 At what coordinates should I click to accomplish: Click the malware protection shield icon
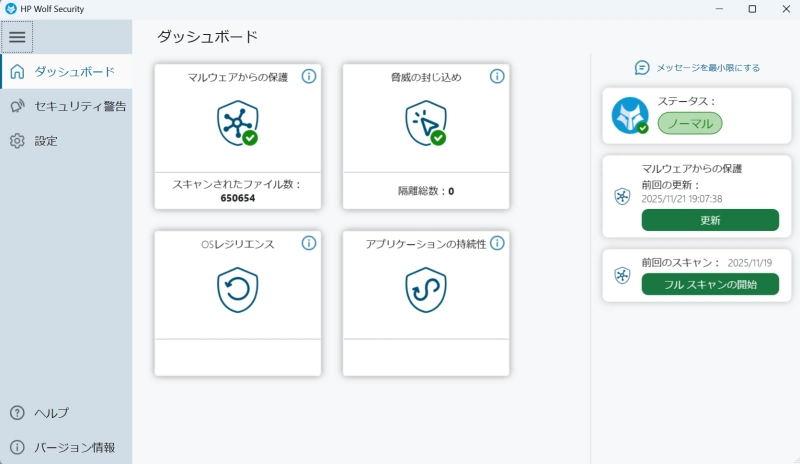(x=237, y=123)
